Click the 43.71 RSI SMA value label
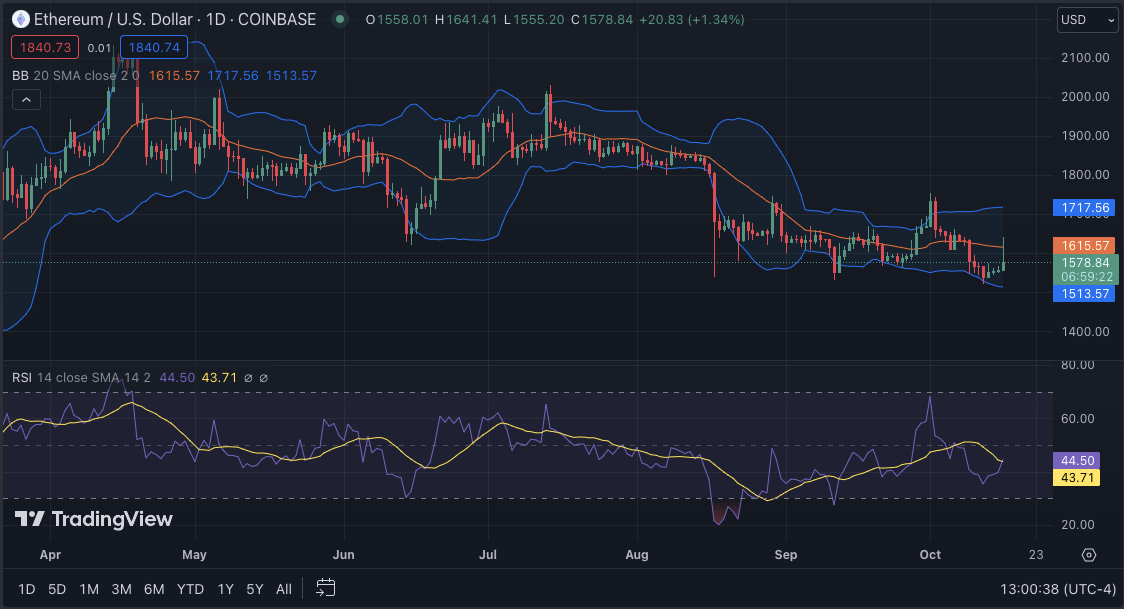 coord(1077,477)
